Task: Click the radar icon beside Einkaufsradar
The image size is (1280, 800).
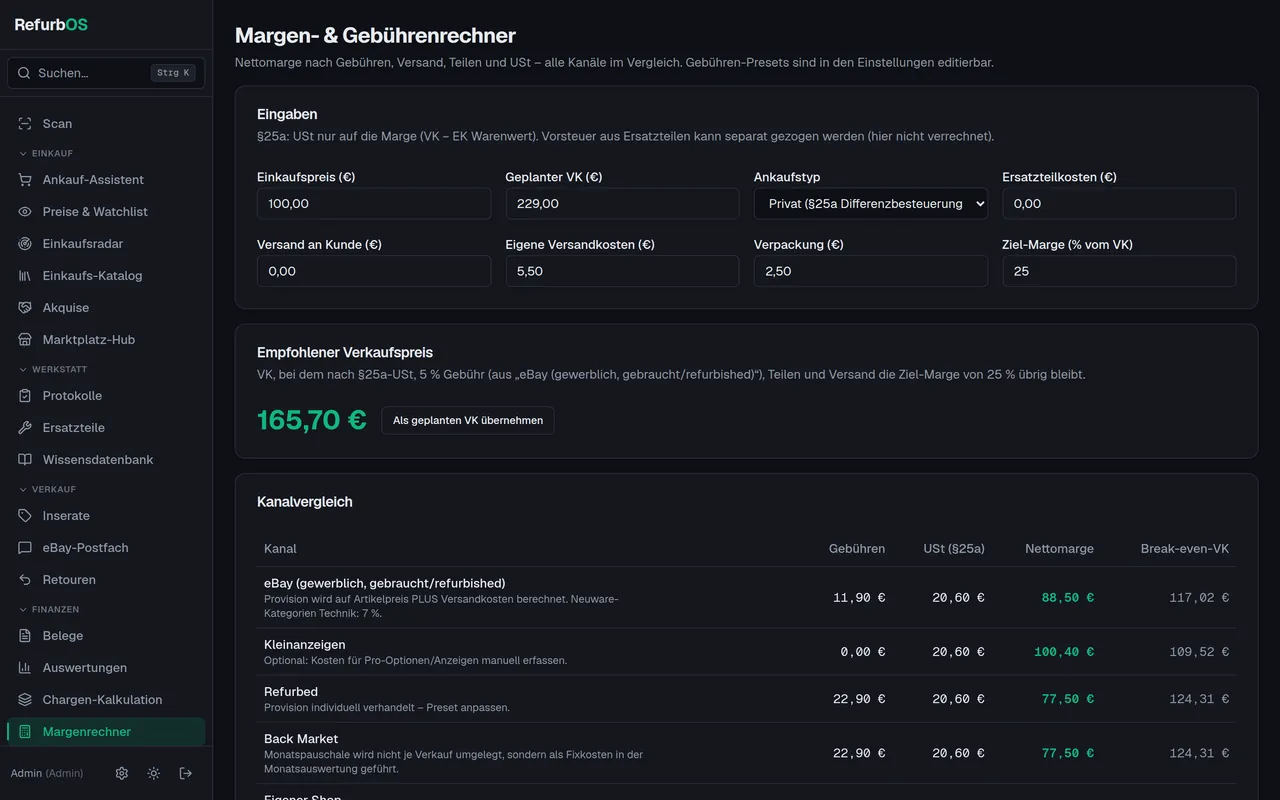Action: pos(25,244)
